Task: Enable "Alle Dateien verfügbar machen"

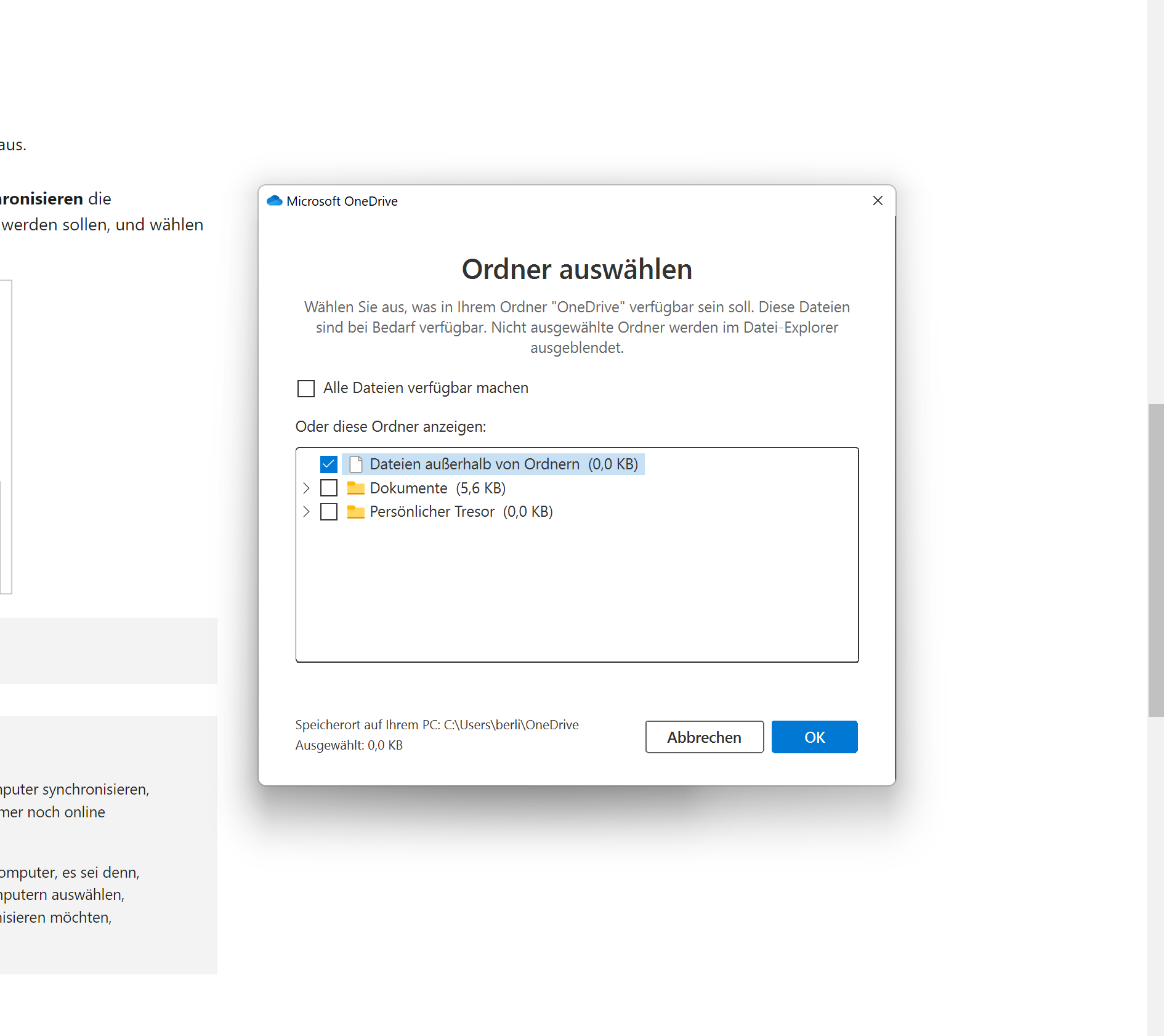Action: coord(306,388)
